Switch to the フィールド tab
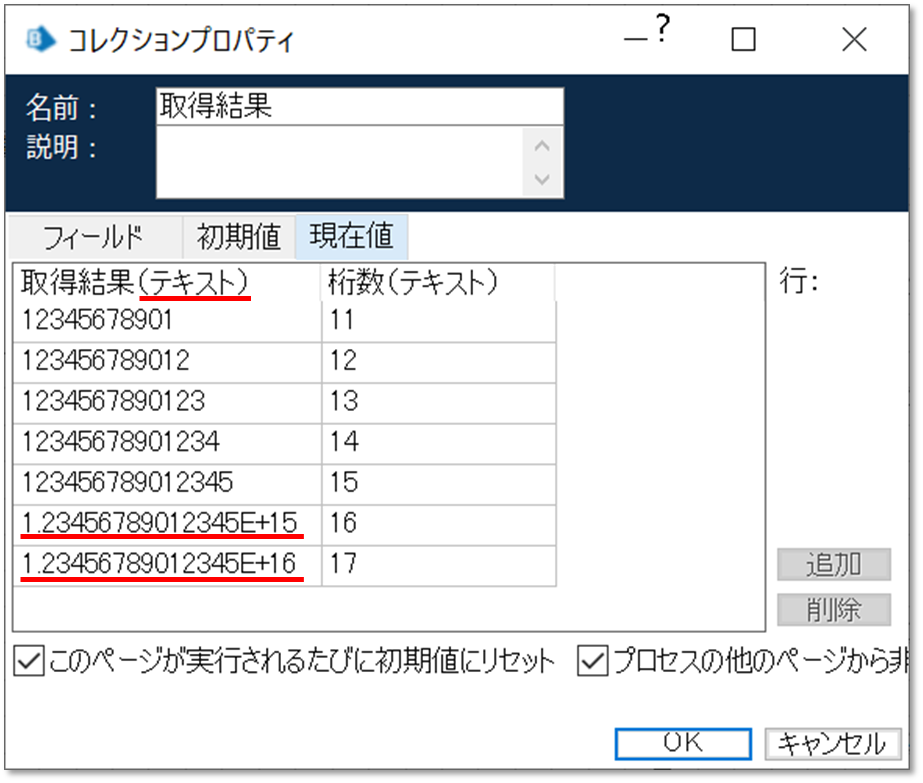Viewport: 923px width, 783px height. (95, 237)
